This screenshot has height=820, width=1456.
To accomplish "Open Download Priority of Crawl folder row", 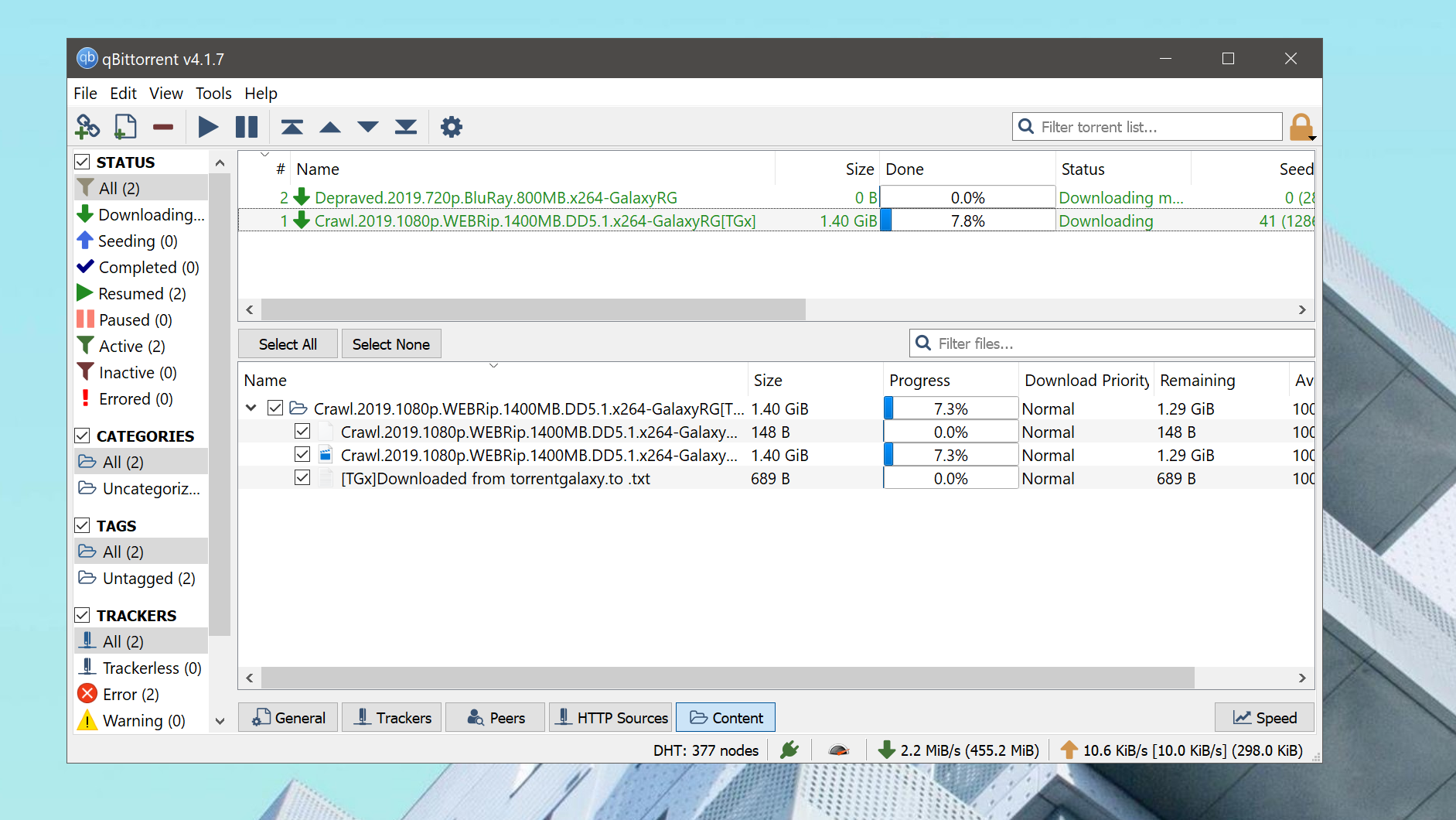I will [1086, 408].
